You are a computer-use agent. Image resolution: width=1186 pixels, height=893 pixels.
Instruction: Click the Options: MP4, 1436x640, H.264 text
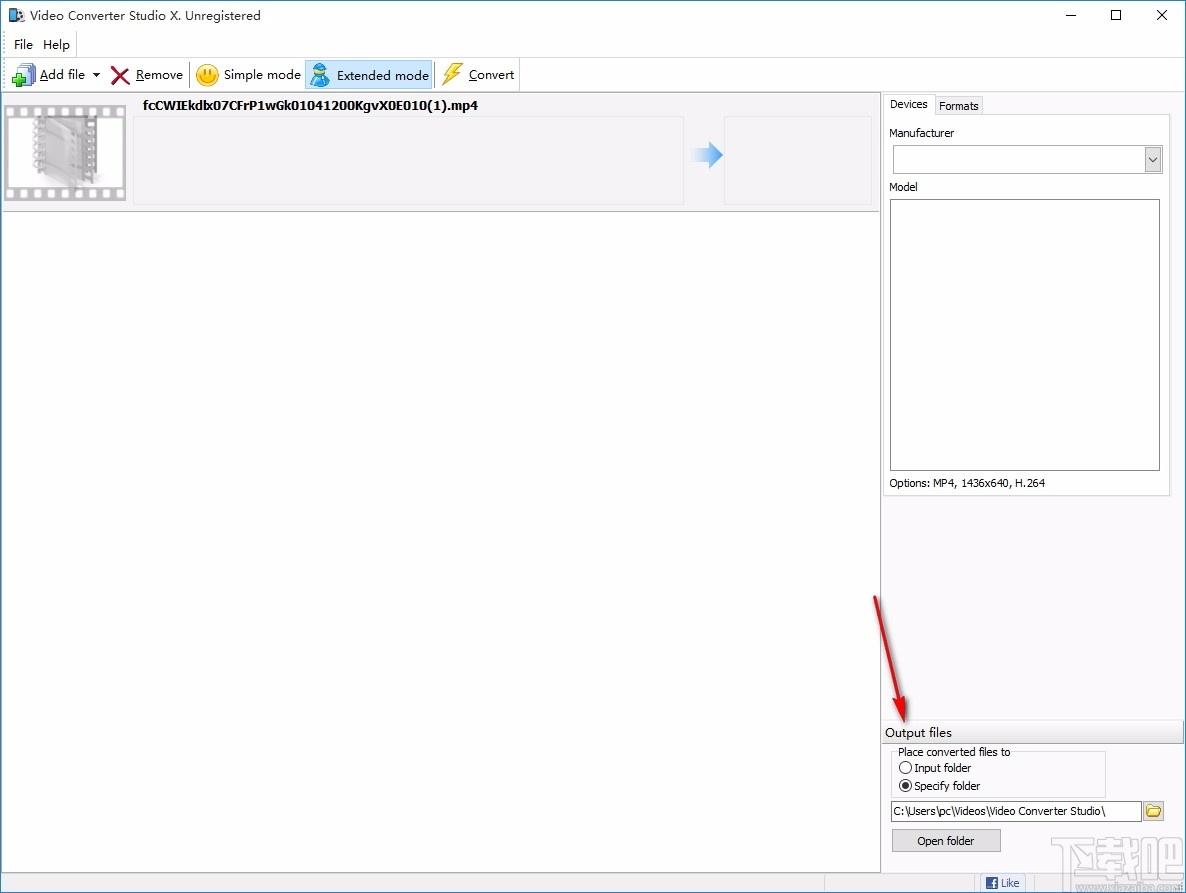[x=967, y=482]
